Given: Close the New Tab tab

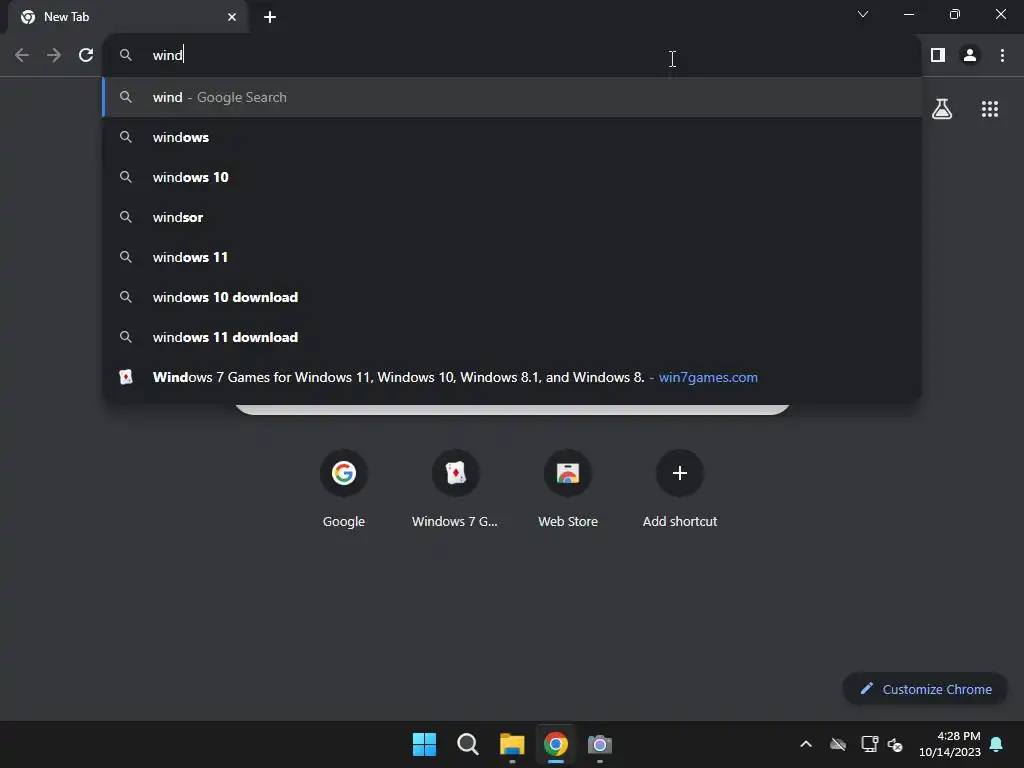Looking at the screenshot, I should (x=232, y=17).
